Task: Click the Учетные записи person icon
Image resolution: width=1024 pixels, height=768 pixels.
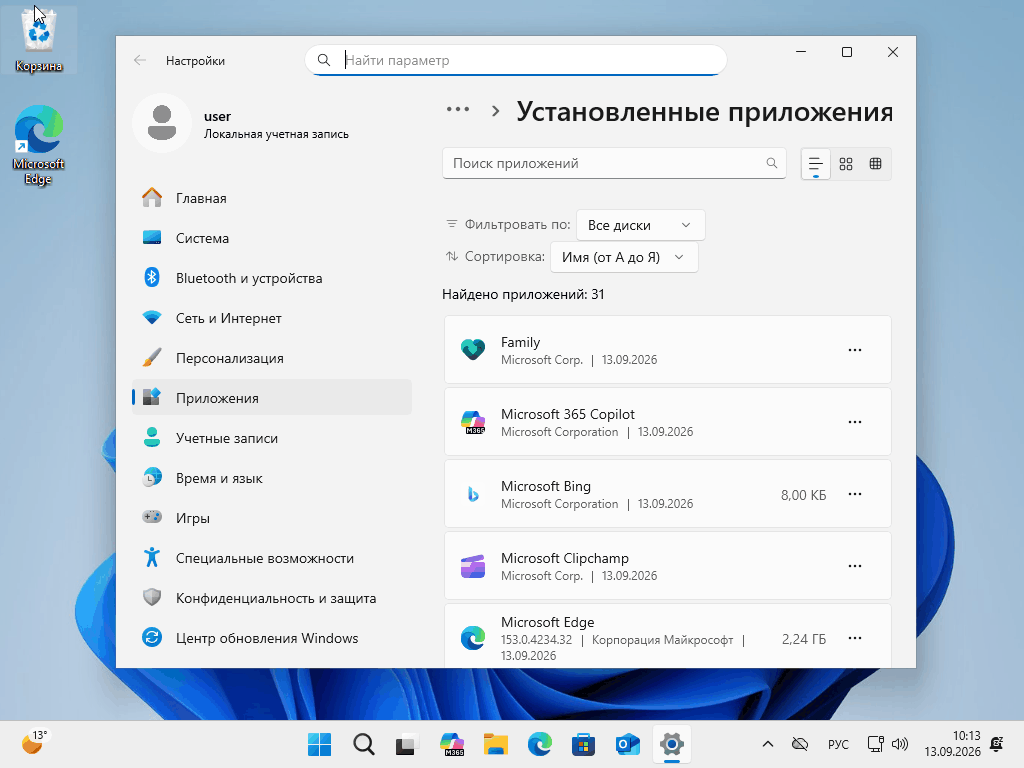Action: coord(152,438)
